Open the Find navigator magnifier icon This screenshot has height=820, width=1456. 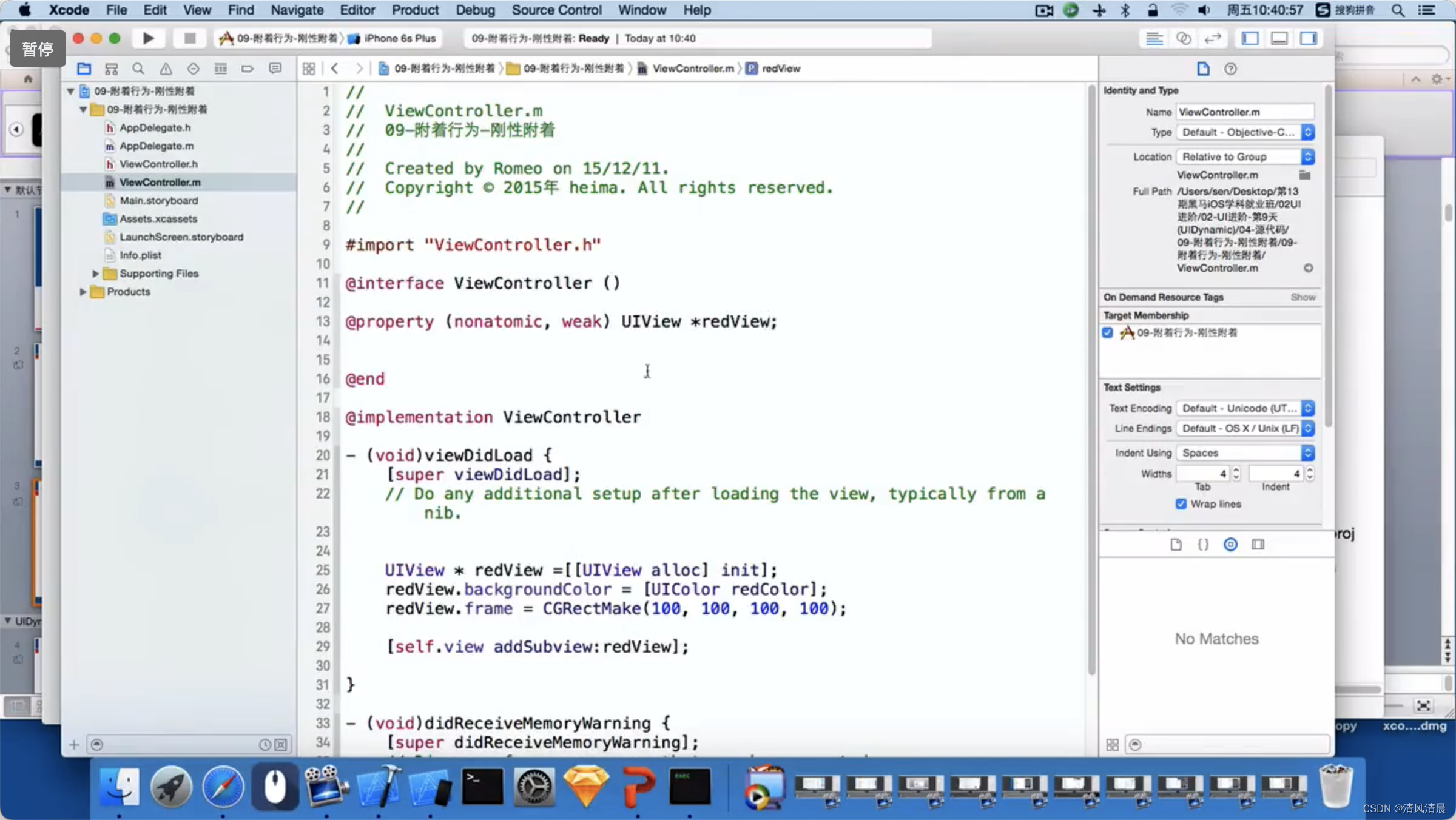[138, 69]
